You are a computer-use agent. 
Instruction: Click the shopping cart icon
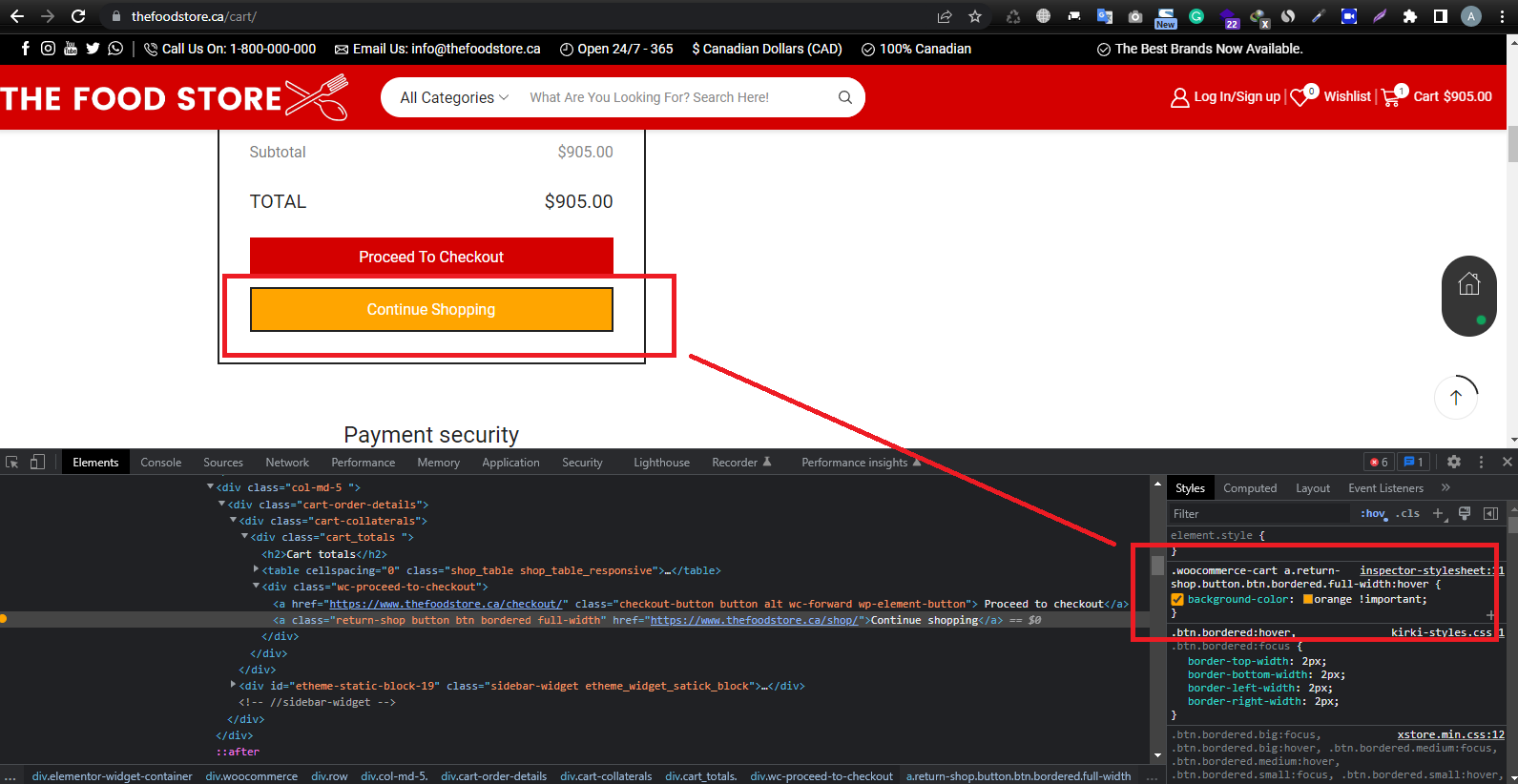(x=1391, y=96)
